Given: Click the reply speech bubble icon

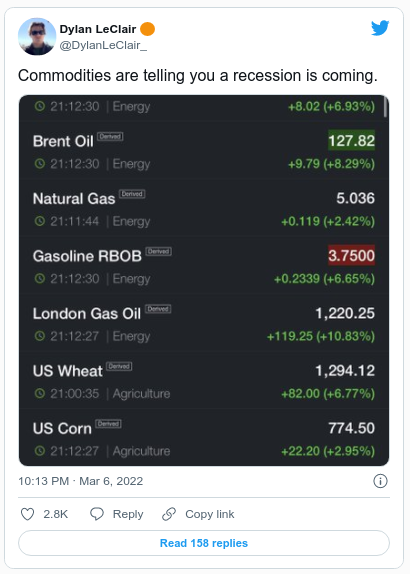Looking at the screenshot, I should pos(97,514).
